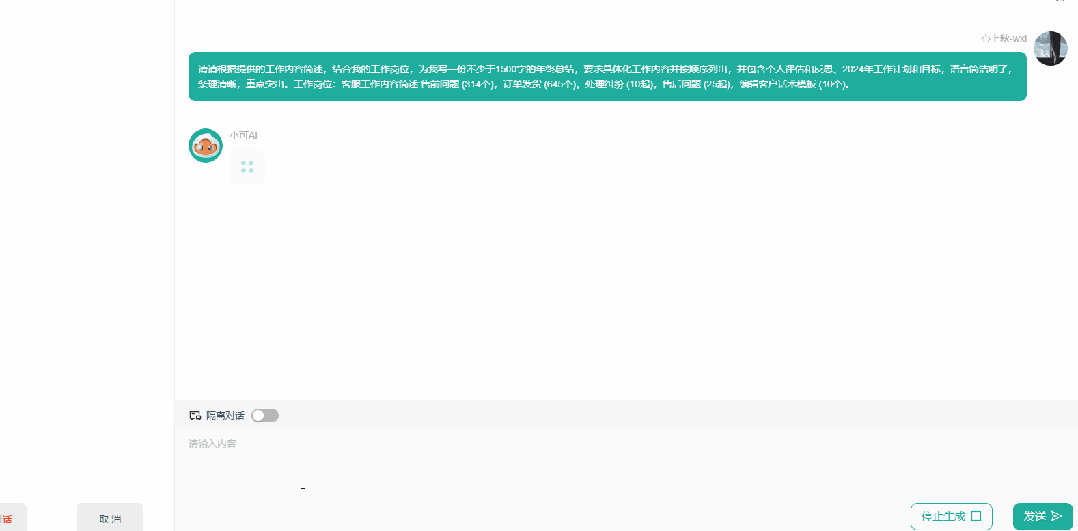Click the 隔离对话 label text
This screenshot has width=1078, height=531.
pos(225,415)
